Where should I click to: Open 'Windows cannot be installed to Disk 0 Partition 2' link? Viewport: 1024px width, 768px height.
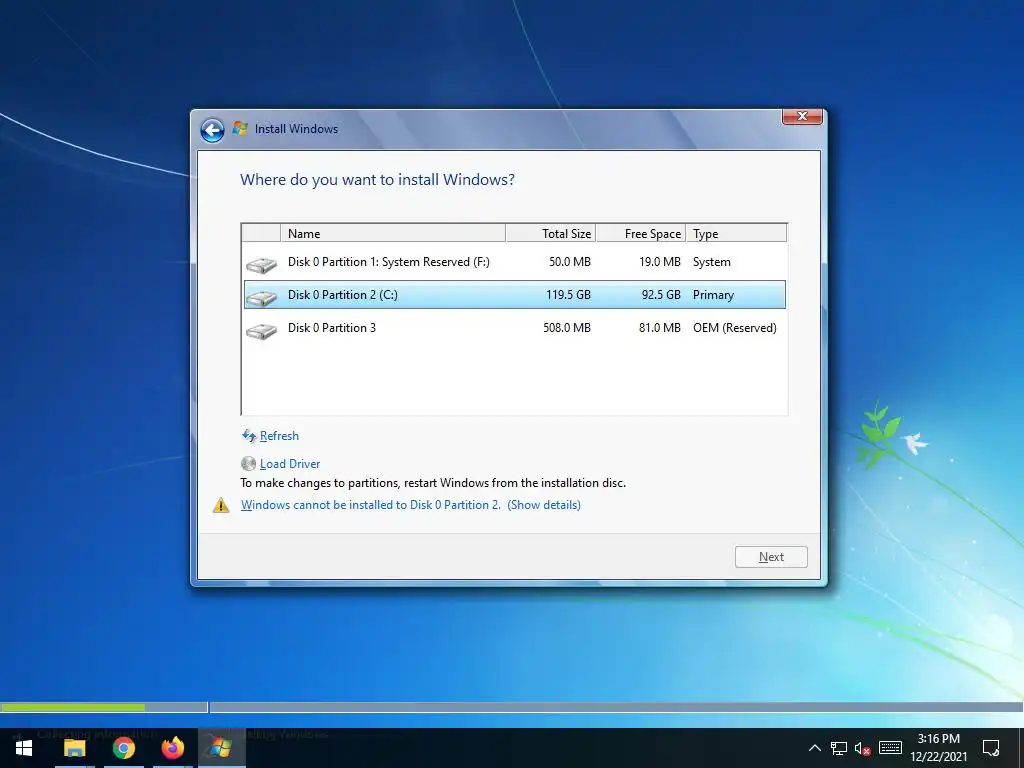tap(370, 505)
